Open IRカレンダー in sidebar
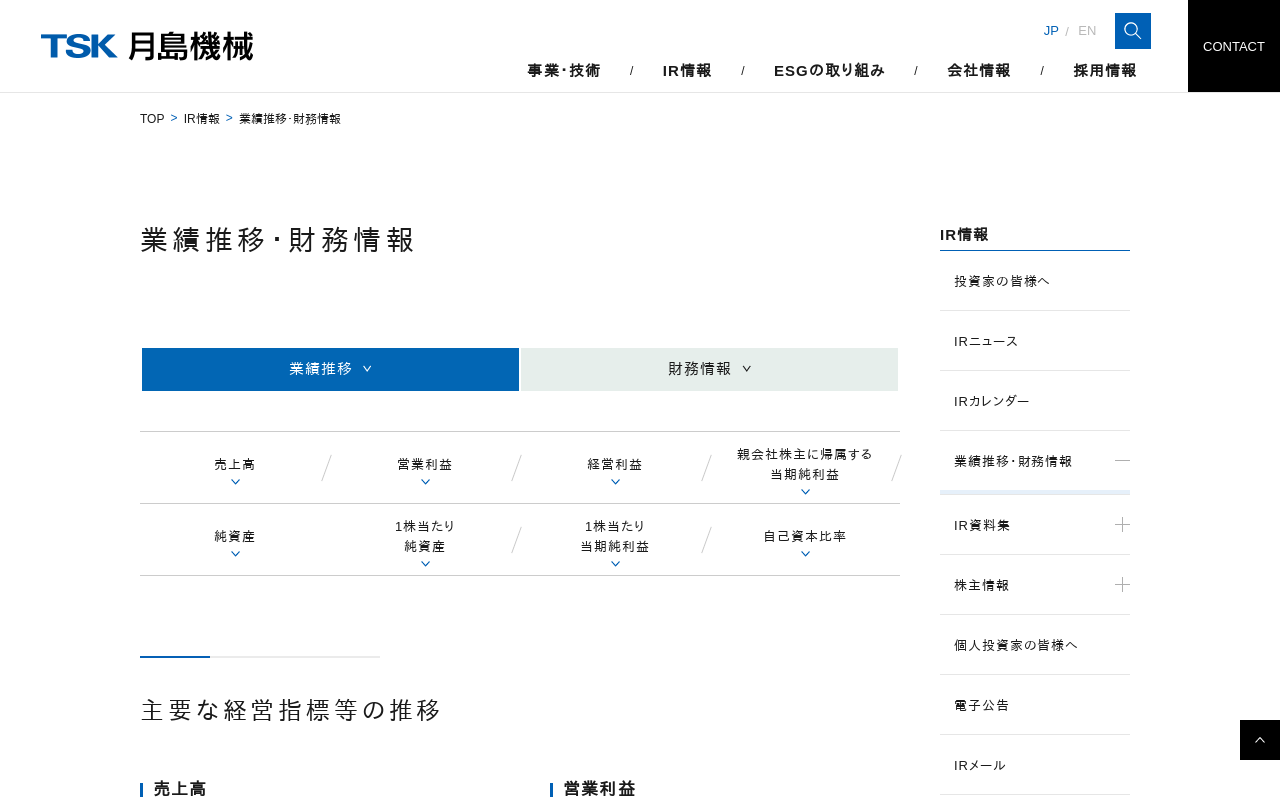 [992, 401]
